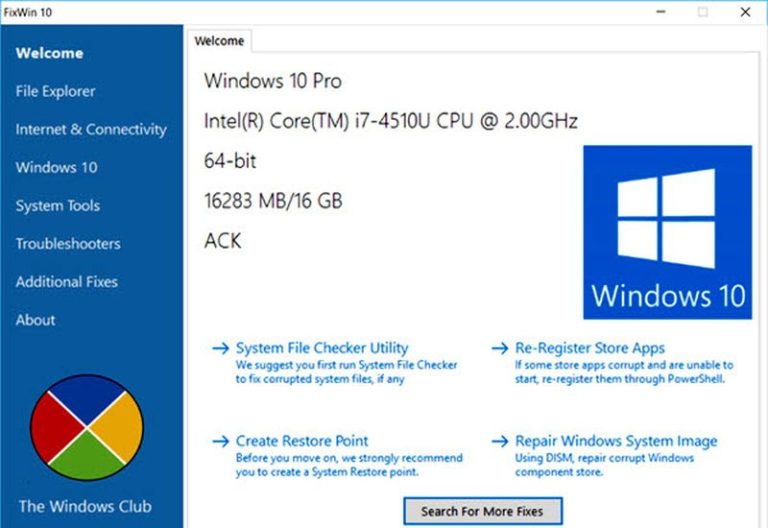Click the FixWin 10 title bar text

point(28,12)
